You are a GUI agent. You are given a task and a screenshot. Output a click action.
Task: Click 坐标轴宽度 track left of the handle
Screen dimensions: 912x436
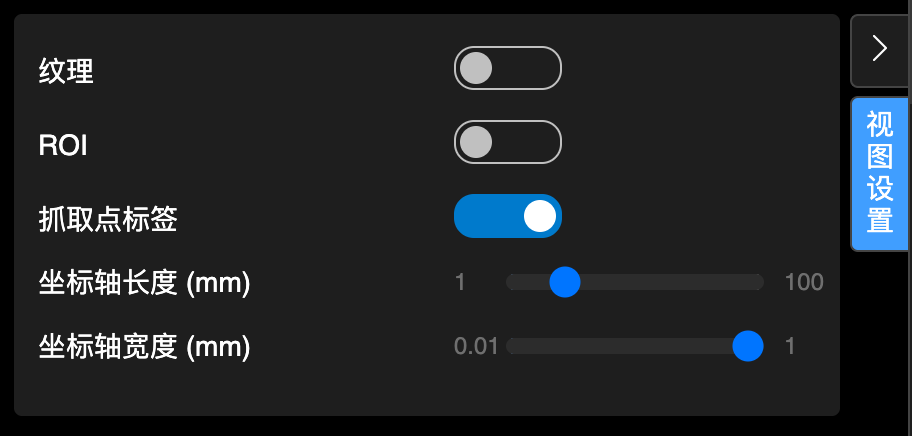pyautogui.click(x=620, y=346)
